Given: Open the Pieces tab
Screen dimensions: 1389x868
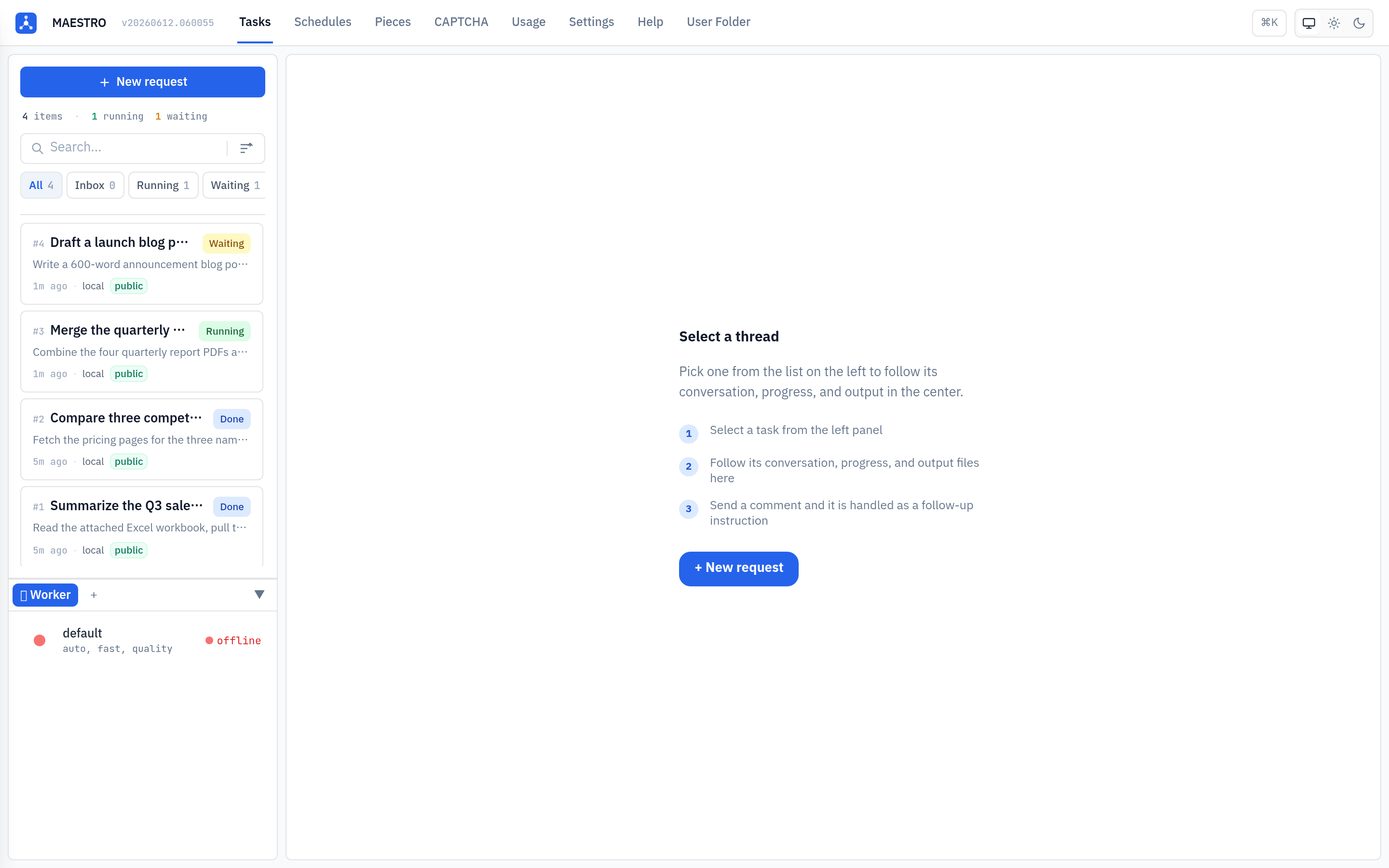Looking at the screenshot, I should [393, 22].
